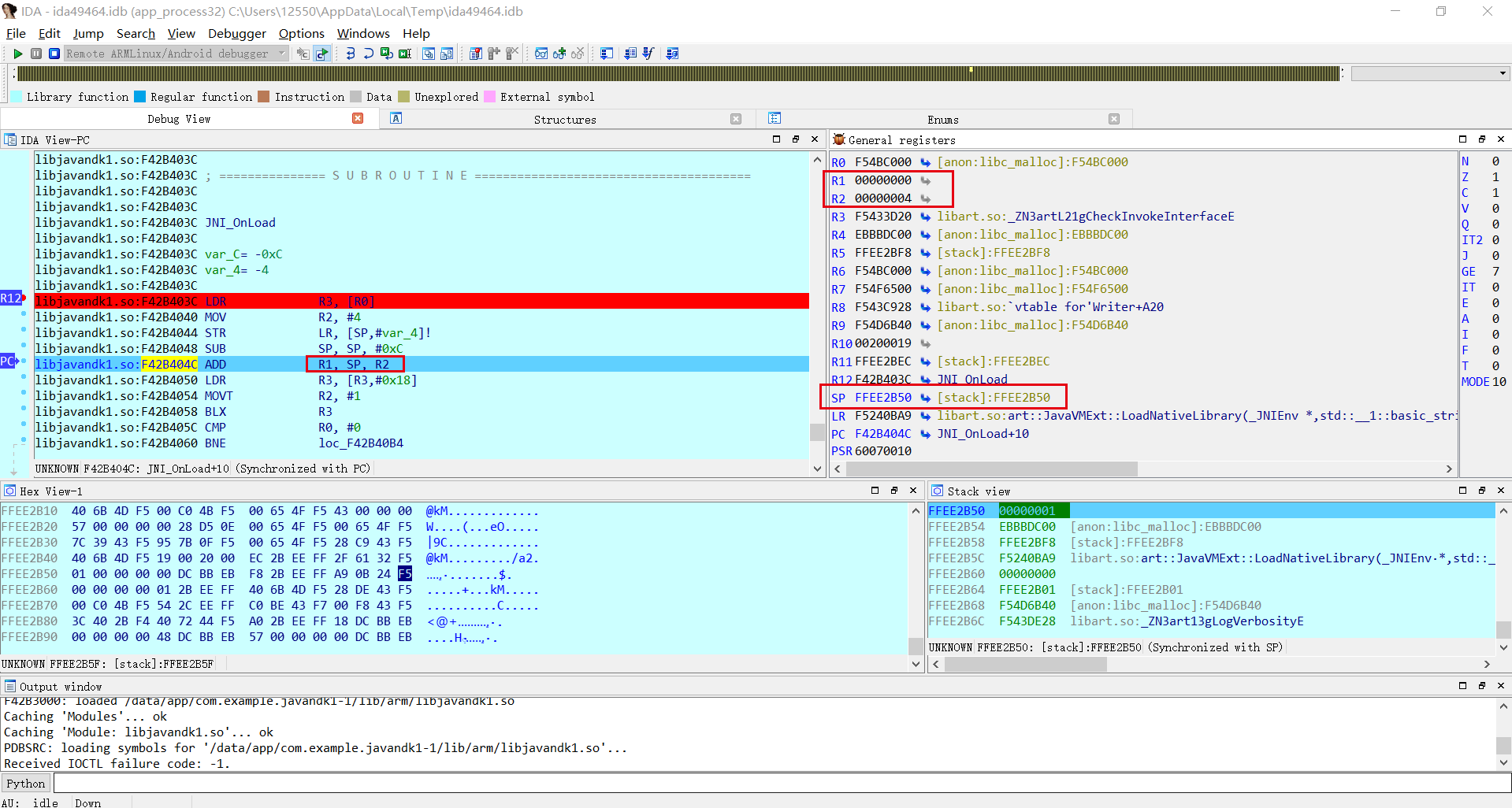
Task: Close the Enums tab
Action: click(x=1114, y=119)
